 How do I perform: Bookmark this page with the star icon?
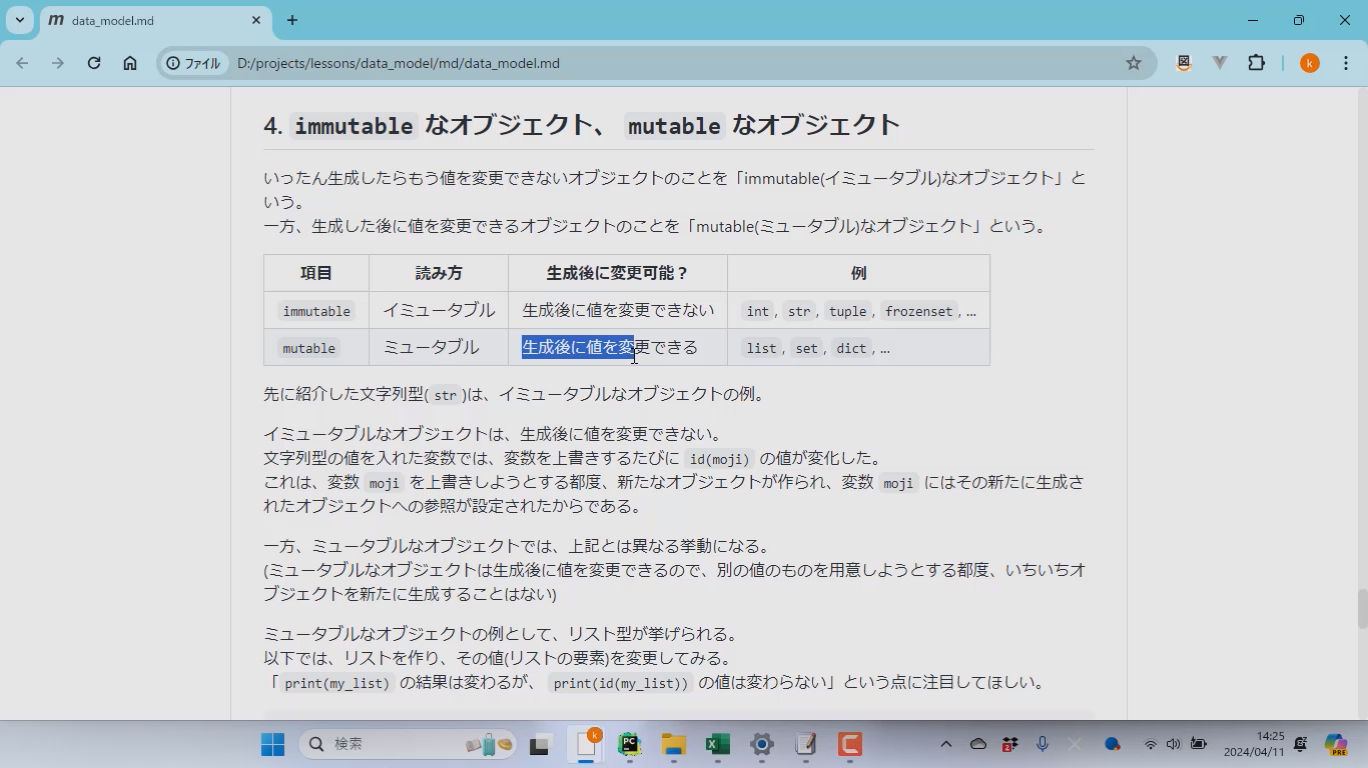1133,63
